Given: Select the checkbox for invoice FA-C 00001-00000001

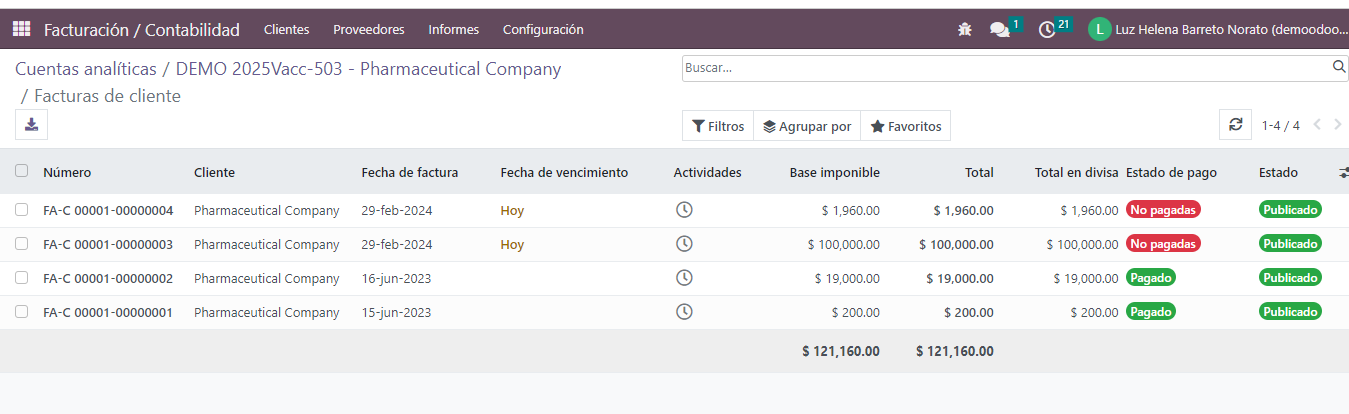Looking at the screenshot, I should (22, 312).
